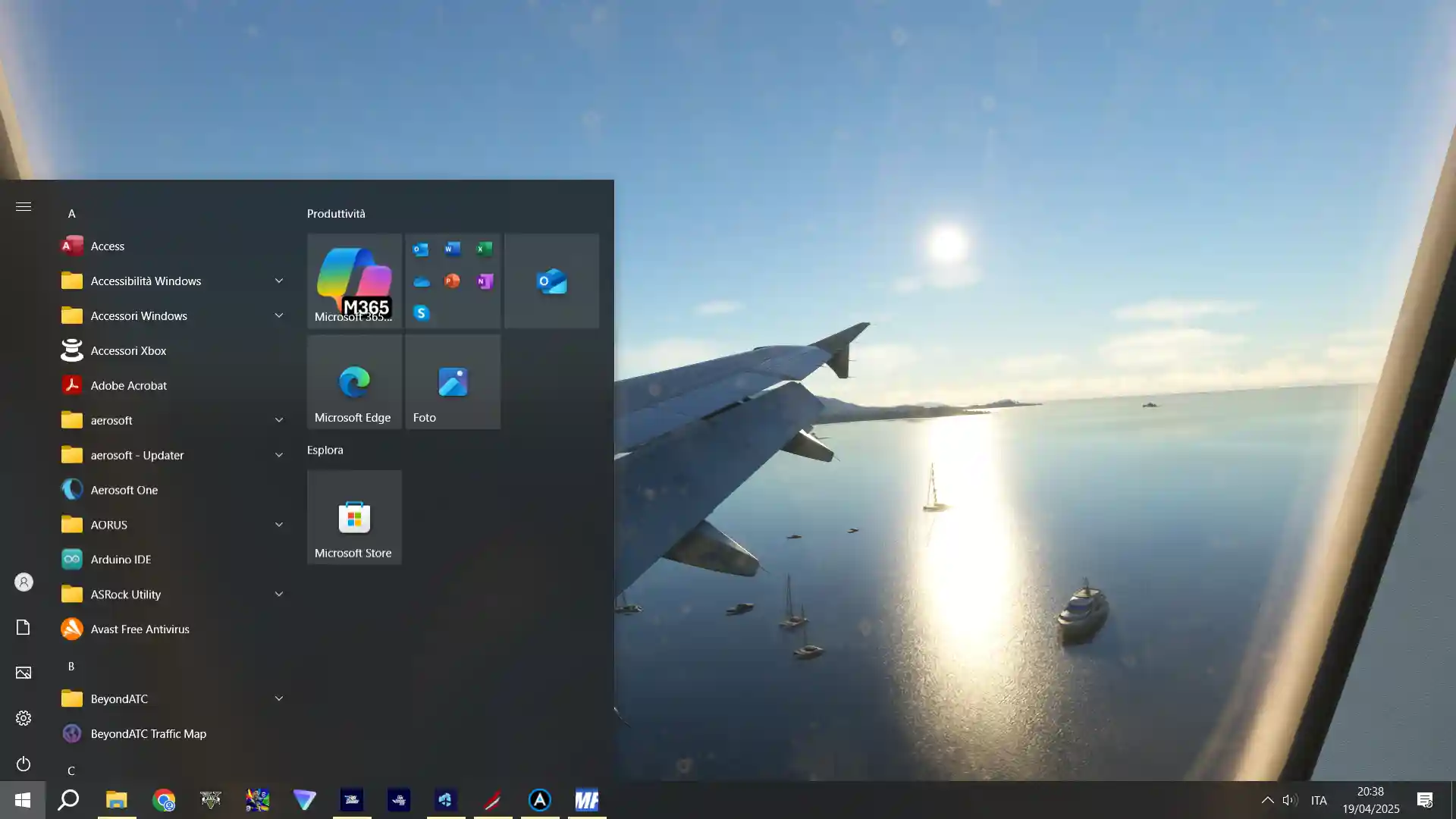
Task: Click the letter A section header
Action: tap(71, 214)
